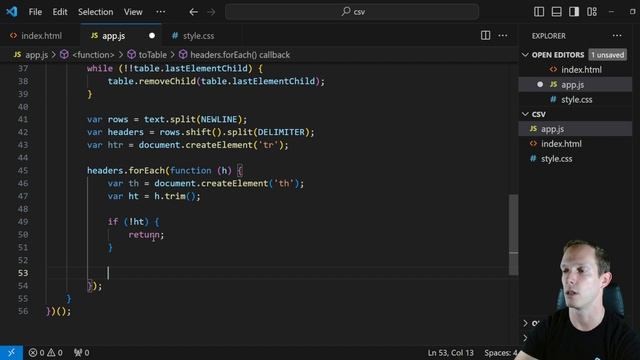The image size is (640, 360).
Task: Open editor More Actions ellipsis
Action: [503, 36]
